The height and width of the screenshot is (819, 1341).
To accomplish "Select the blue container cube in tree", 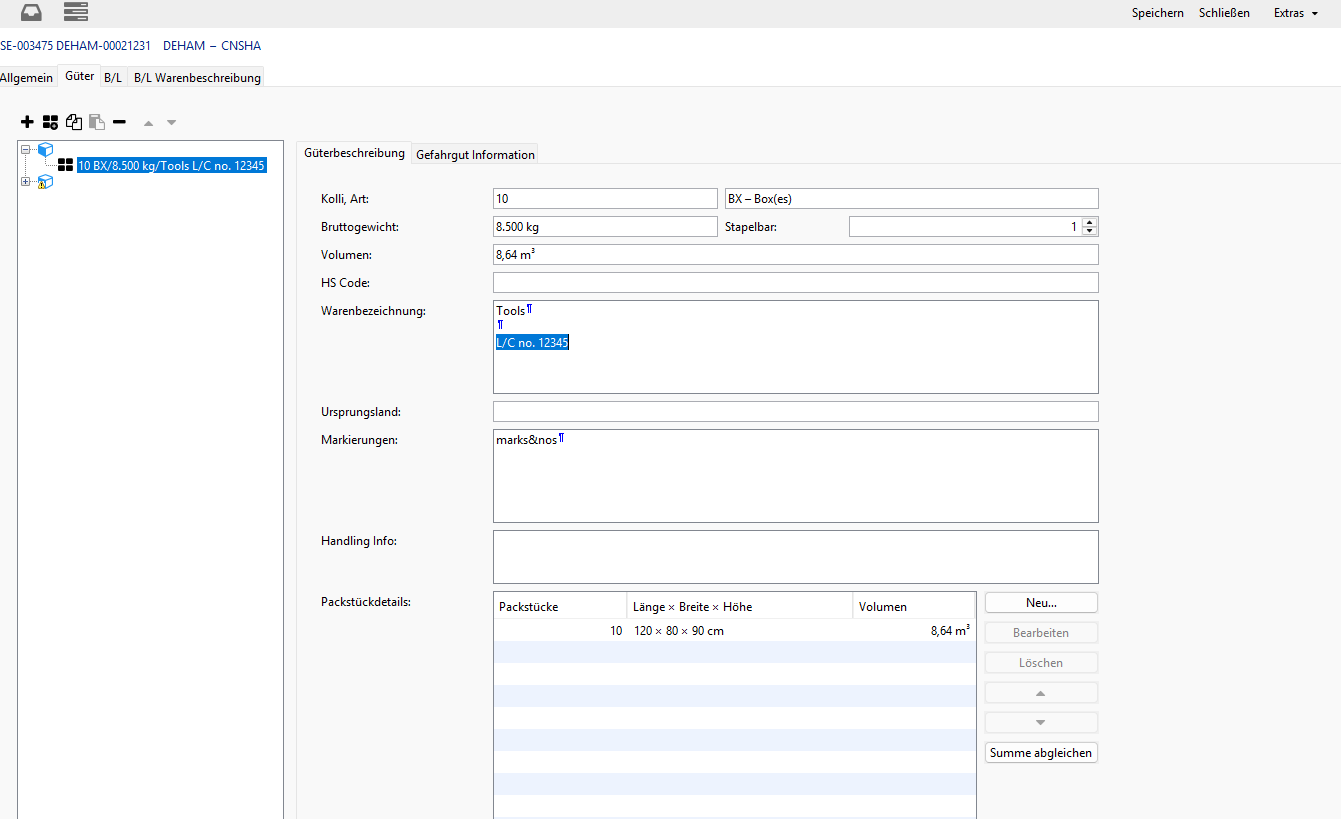I will (x=45, y=150).
